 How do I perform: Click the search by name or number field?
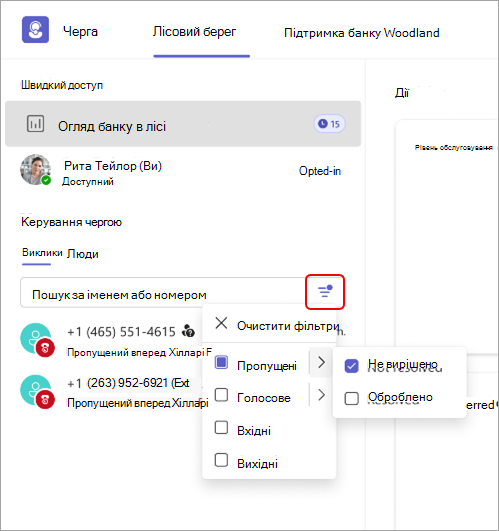tap(162, 293)
